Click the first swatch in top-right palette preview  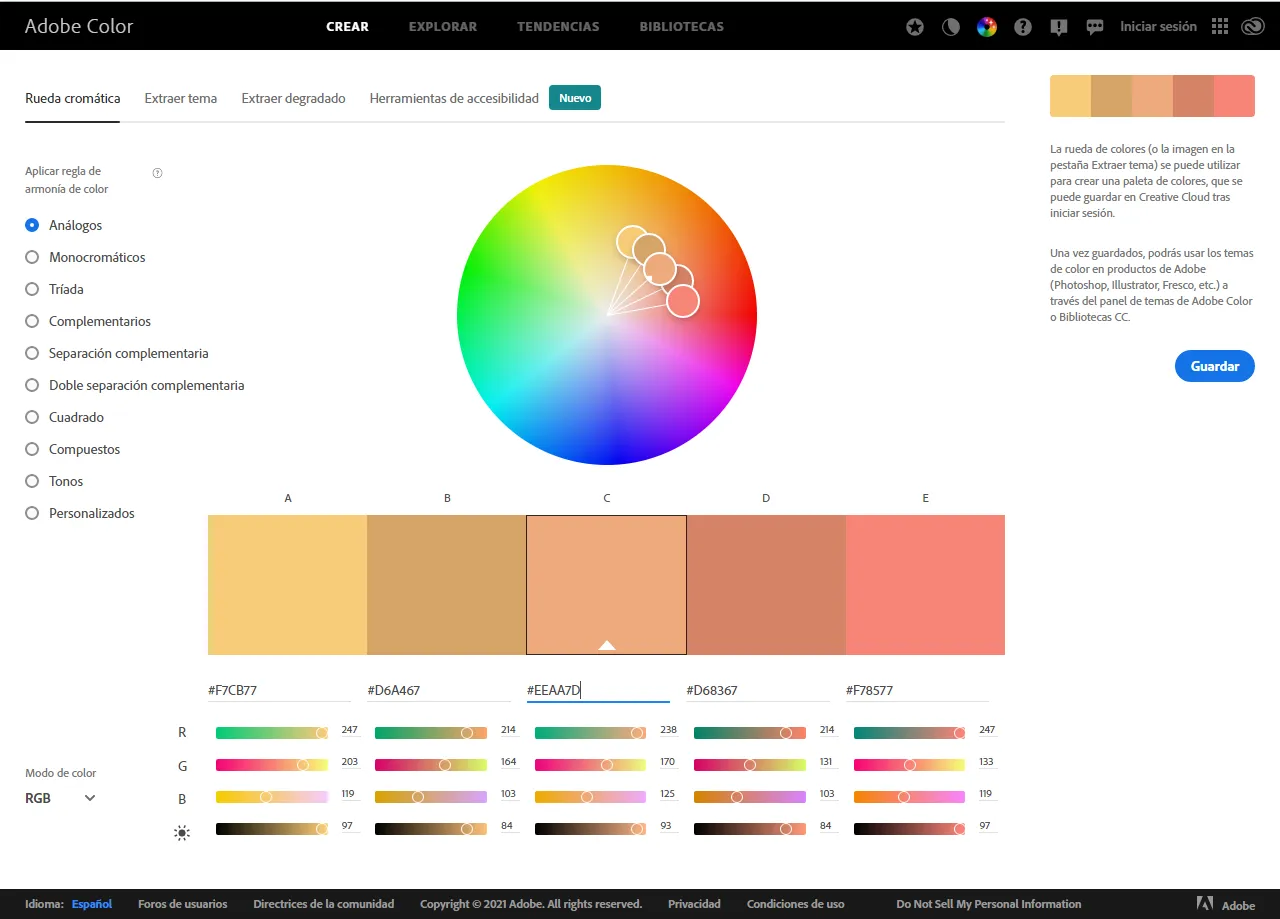tap(1070, 95)
